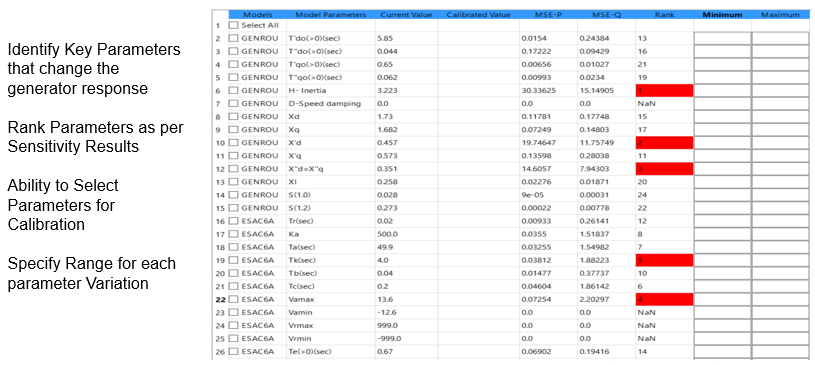Check the T''qo(>0)(sec) row checkbox
The height and width of the screenshot is (365, 815).
tap(233, 77)
